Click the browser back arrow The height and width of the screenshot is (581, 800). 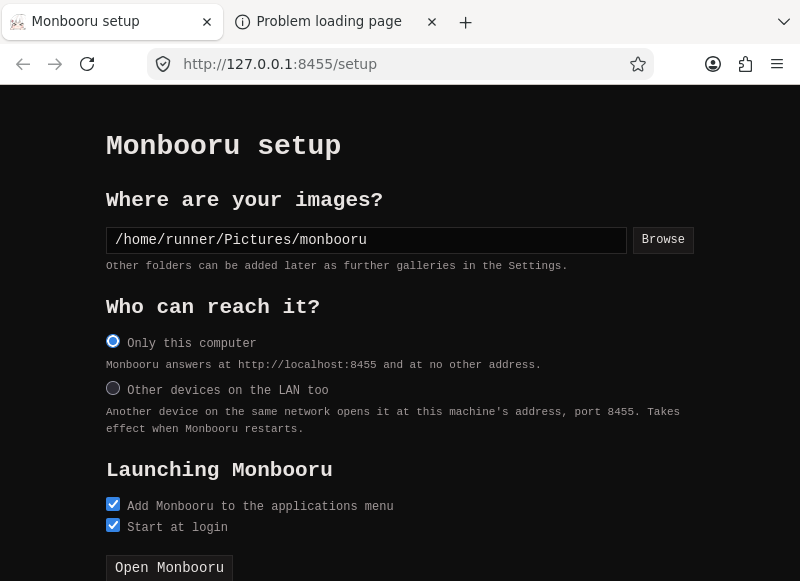tap(23, 64)
